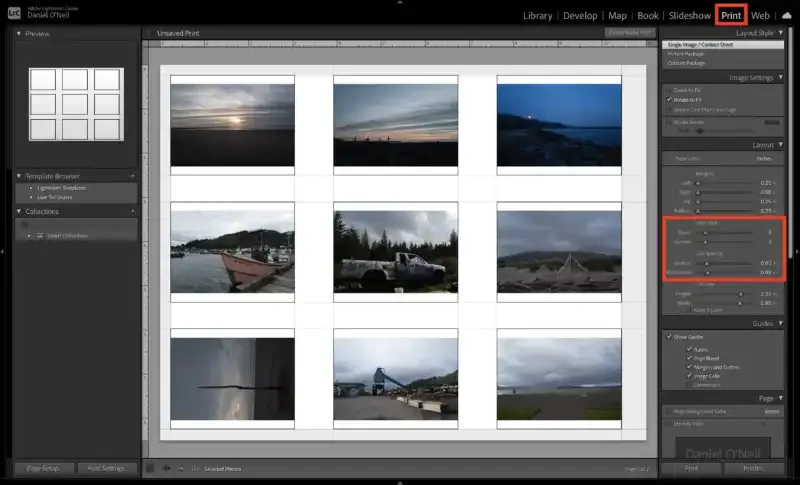Viewport: 800px width, 485px height.
Task: Click the first page square icon in toolbar
Action: click(x=151, y=468)
